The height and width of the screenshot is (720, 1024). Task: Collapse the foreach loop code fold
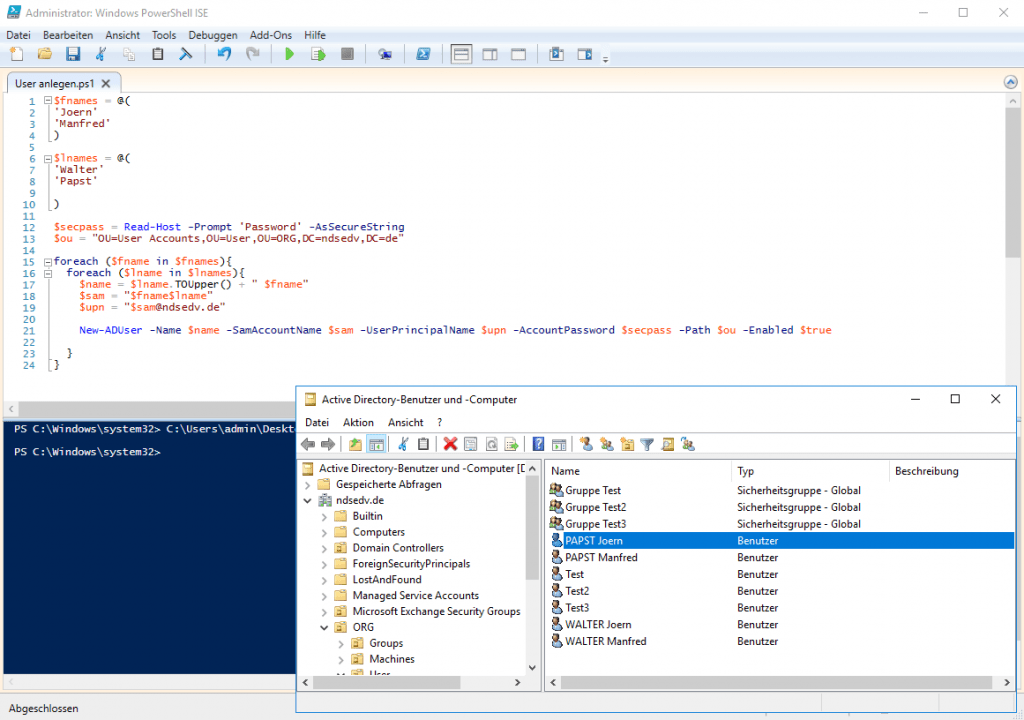[46, 261]
